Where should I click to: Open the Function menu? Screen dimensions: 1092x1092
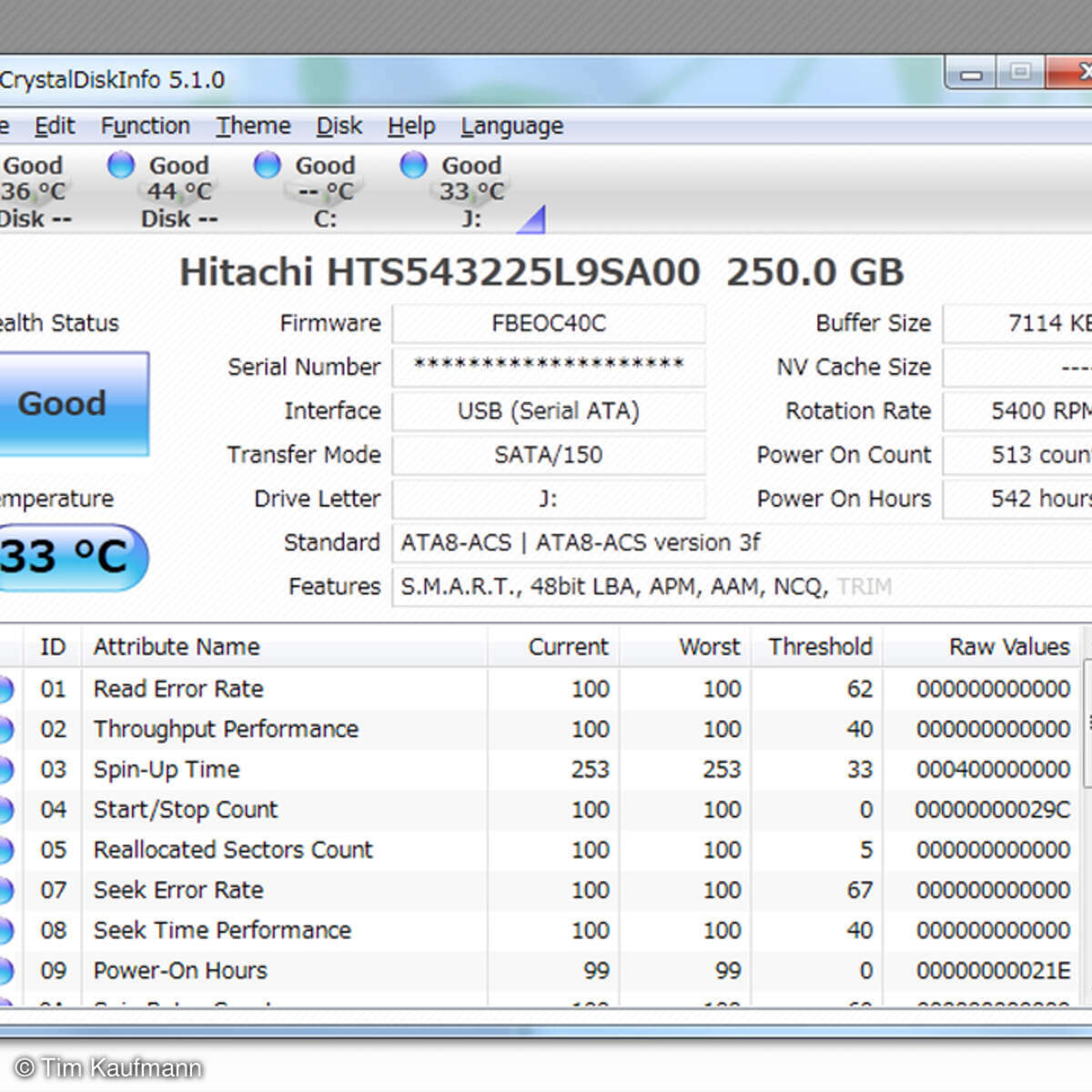[x=145, y=126]
